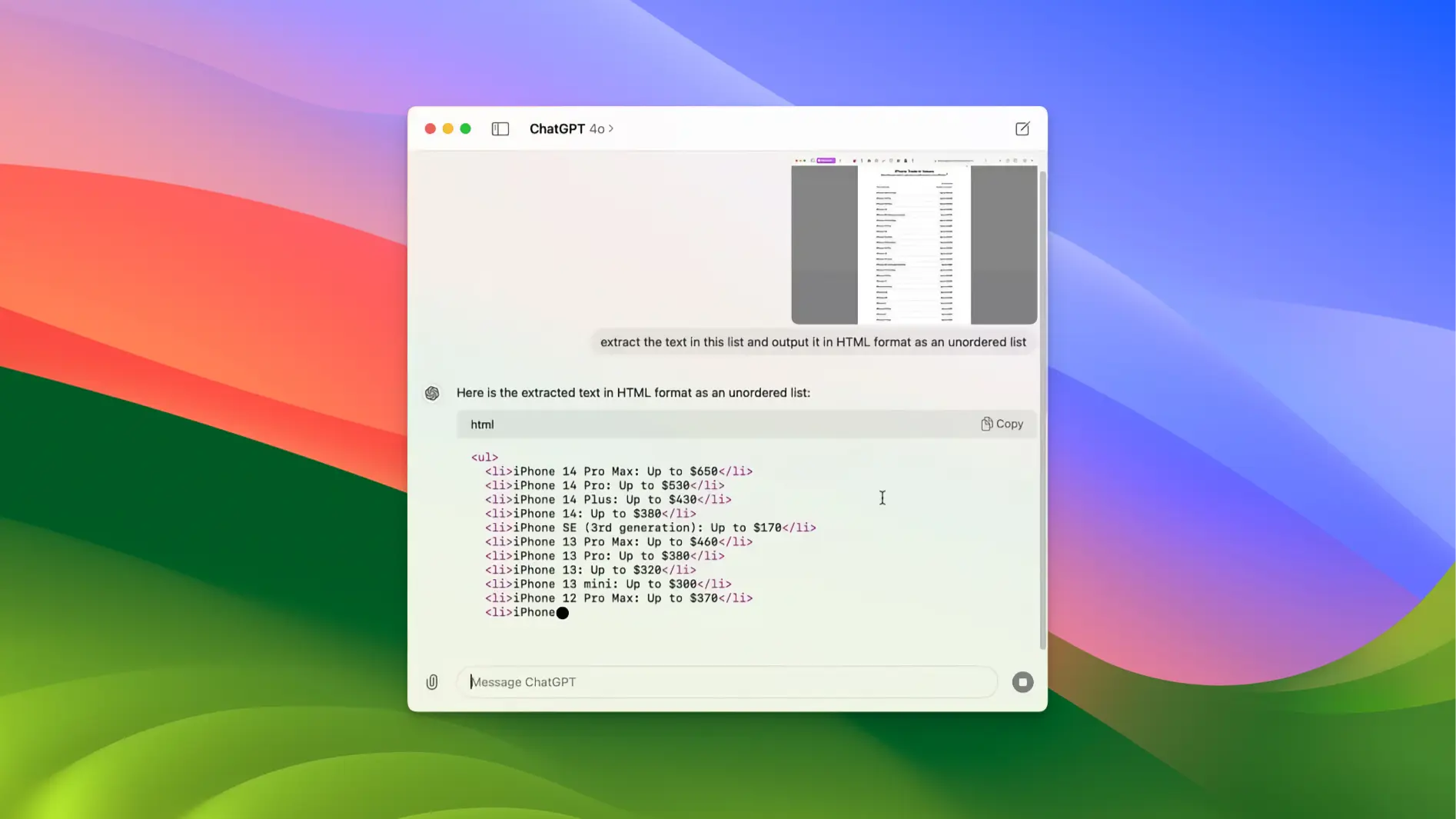The image size is (1456, 819).
Task: Stop the response generation with the square icon
Action: point(1022,681)
